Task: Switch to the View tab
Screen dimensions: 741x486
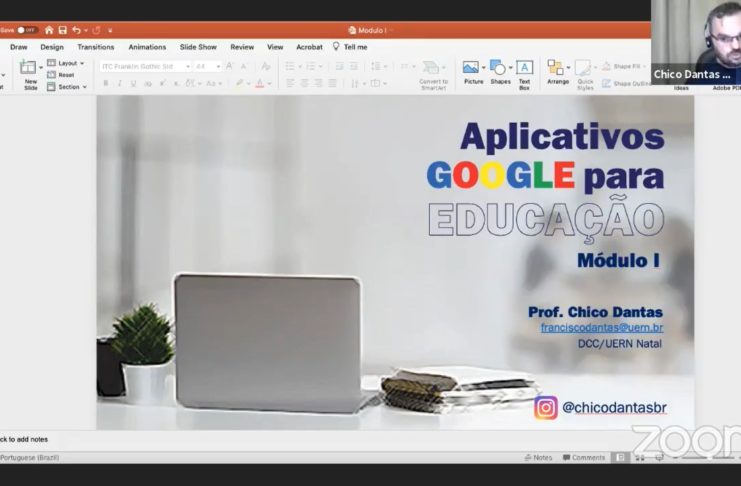Action: tap(275, 47)
